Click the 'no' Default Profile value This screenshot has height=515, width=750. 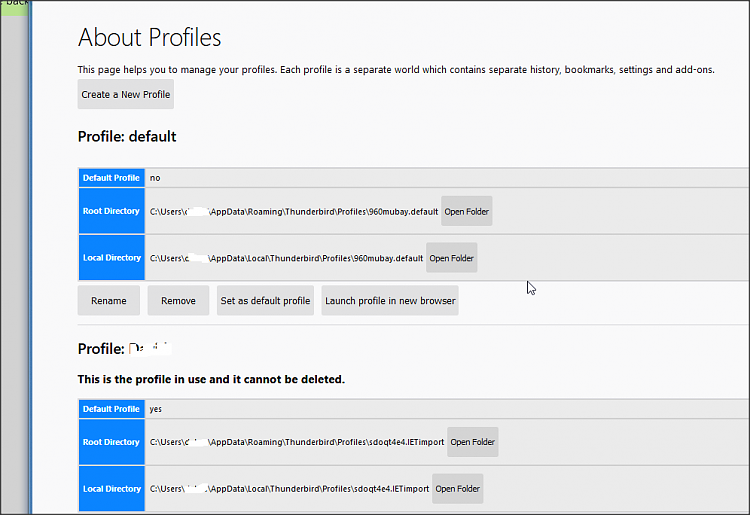155,178
